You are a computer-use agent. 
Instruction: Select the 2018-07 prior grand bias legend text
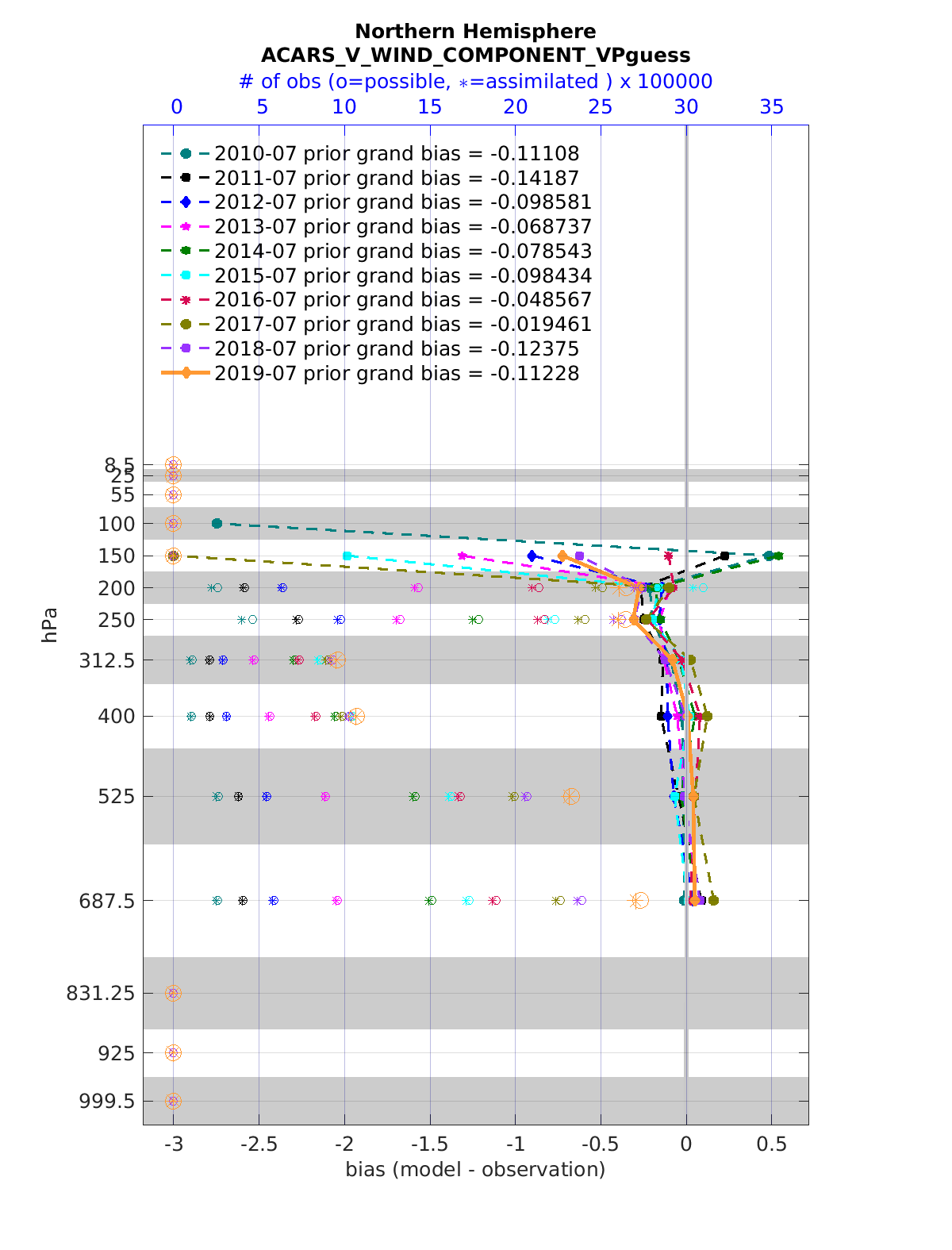point(397,349)
